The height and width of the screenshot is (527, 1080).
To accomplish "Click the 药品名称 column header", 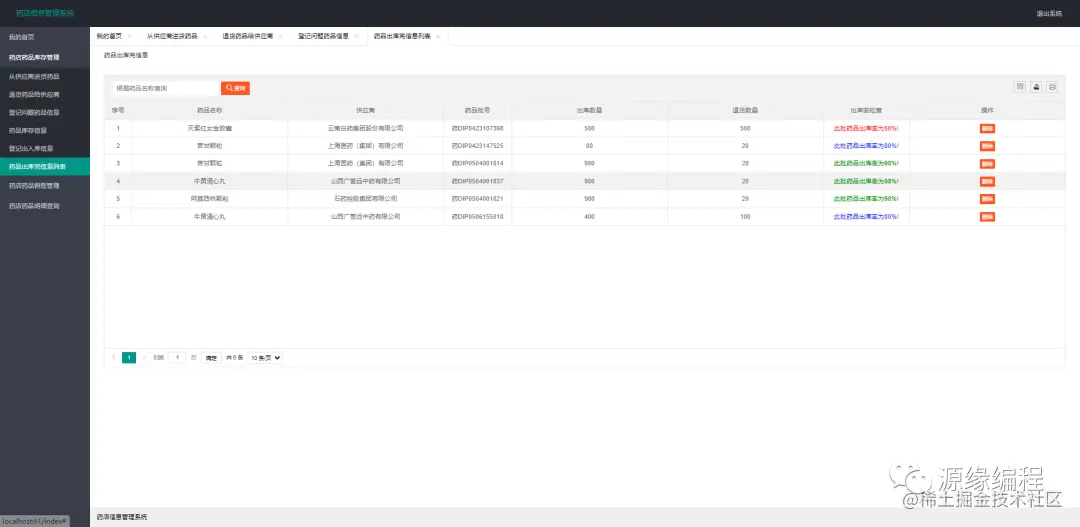I will click(x=209, y=110).
